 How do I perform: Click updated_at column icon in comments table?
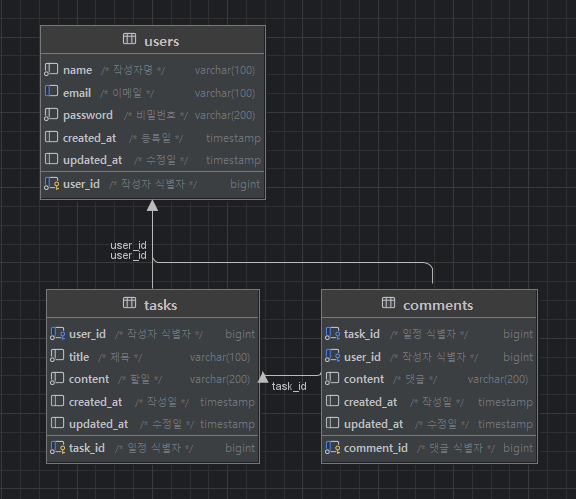tap(332, 423)
